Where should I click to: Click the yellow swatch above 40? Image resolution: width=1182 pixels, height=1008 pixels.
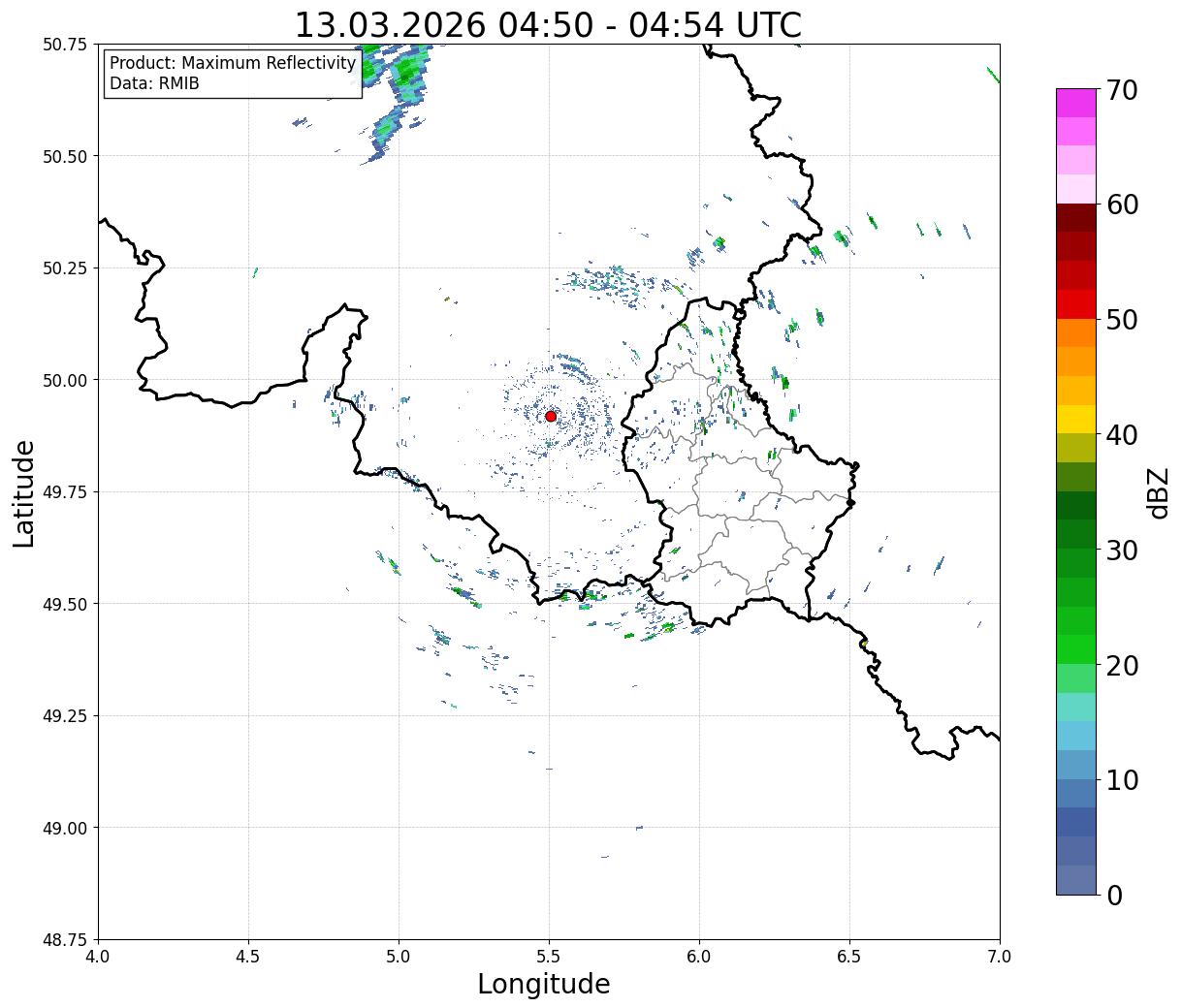click(x=1076, y=419)
